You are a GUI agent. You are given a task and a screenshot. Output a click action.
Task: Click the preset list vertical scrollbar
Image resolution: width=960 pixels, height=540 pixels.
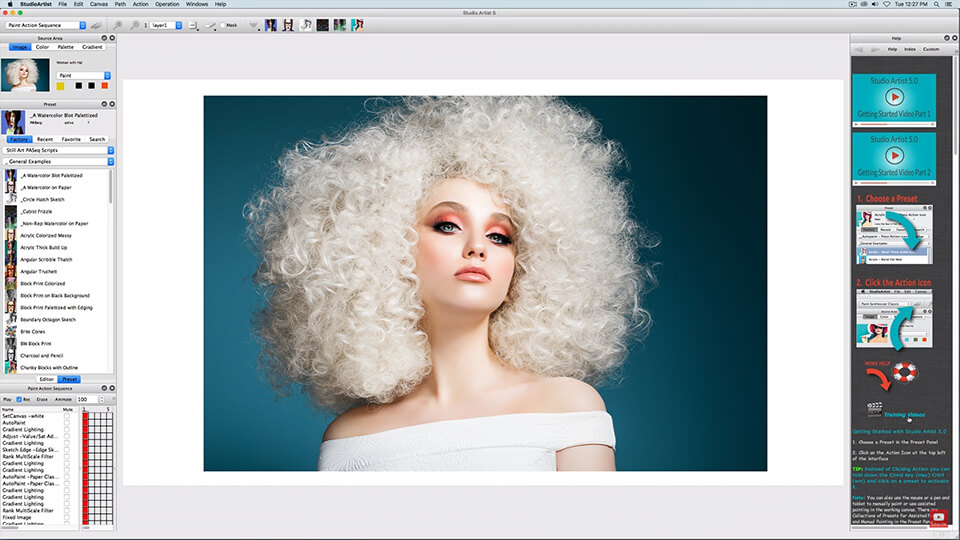[x=111, y=187]
